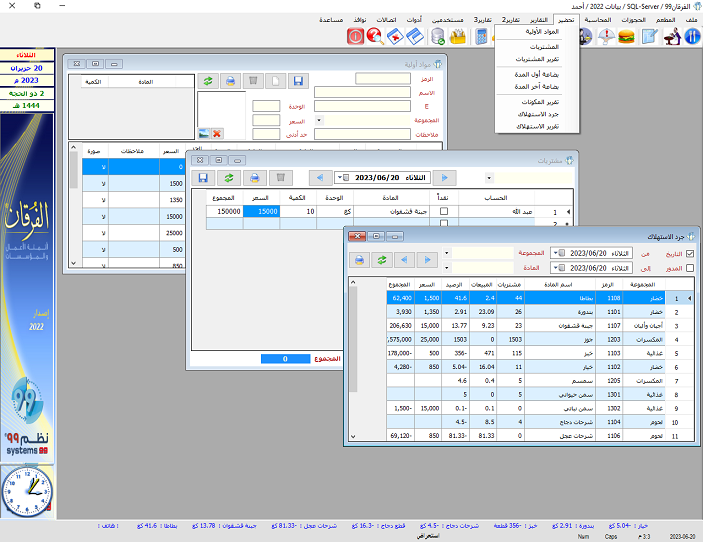Image resolution: width=703 pixels, height=542 pixels.
Task: Click trash delete icon in مشتريات window
Action: (x=282, y=177)
